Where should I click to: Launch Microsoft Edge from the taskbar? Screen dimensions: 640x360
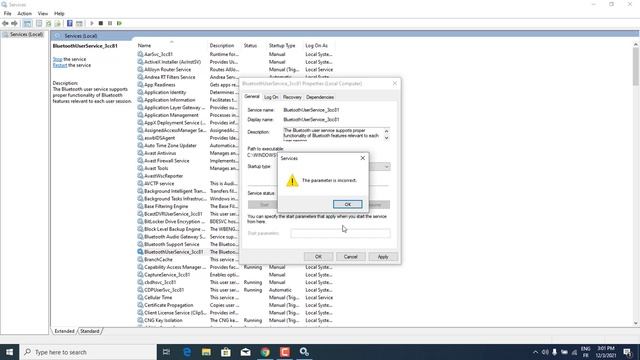point(187,352)
